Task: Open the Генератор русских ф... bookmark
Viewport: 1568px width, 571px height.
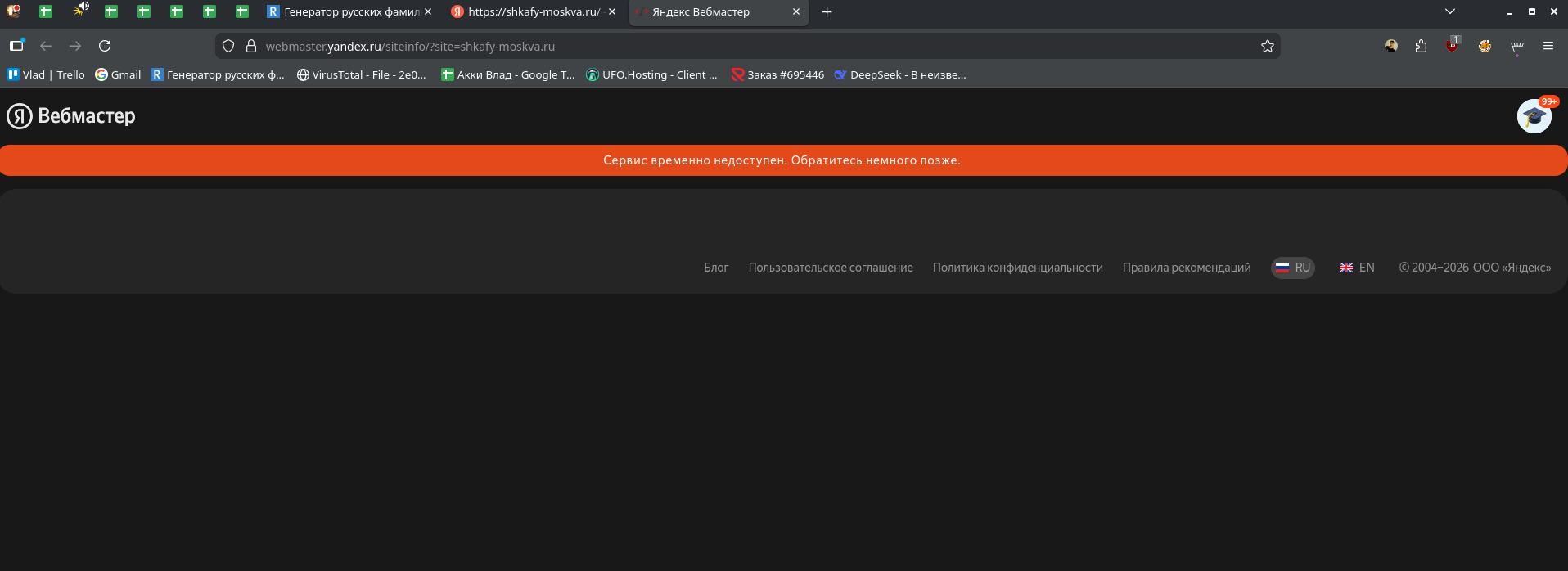Action: (x=218, y=74)
